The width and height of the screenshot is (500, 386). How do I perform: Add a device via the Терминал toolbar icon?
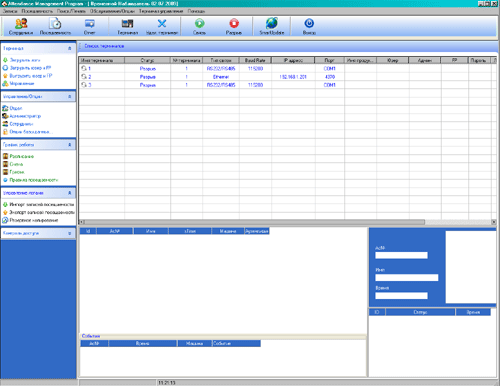point(127,26)
